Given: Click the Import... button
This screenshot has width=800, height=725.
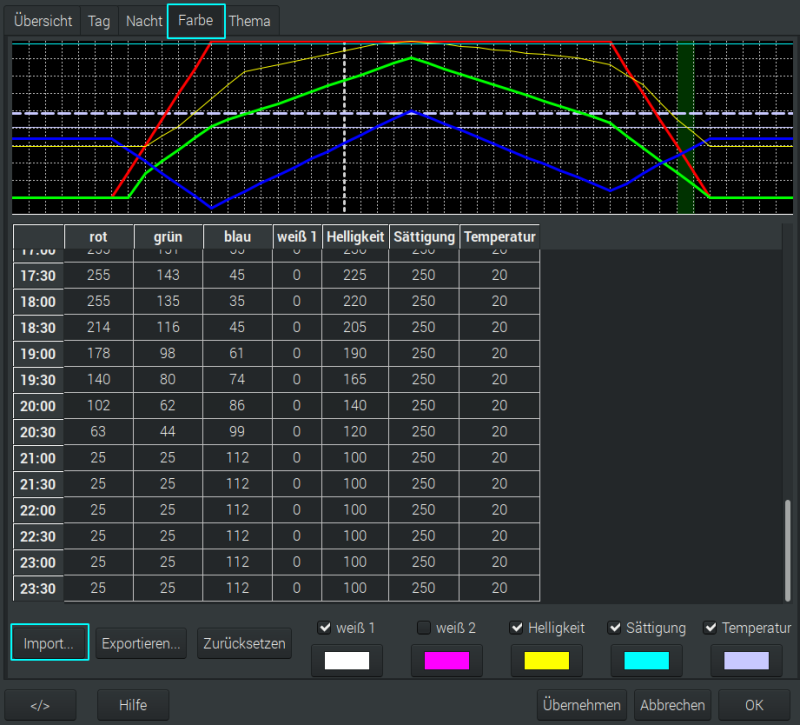Looking at the screenshot, I should [49, 643].
